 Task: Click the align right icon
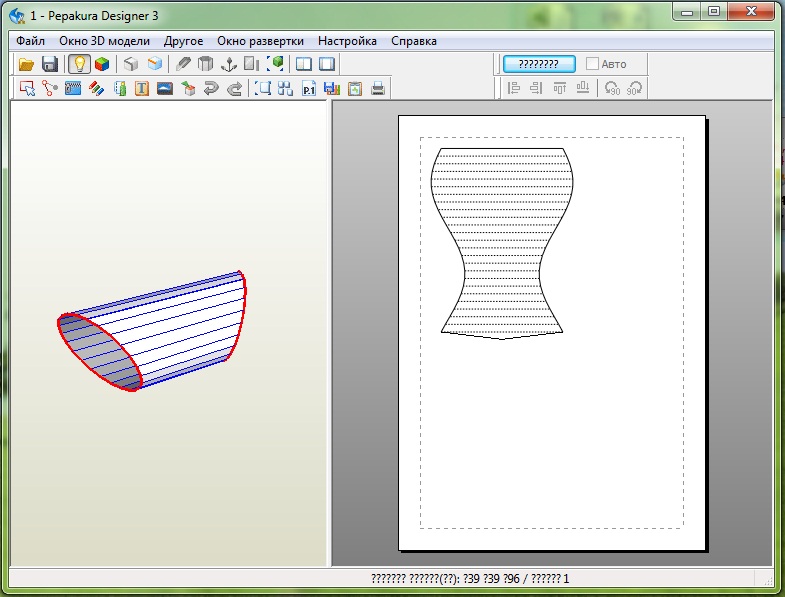[536, 88]
